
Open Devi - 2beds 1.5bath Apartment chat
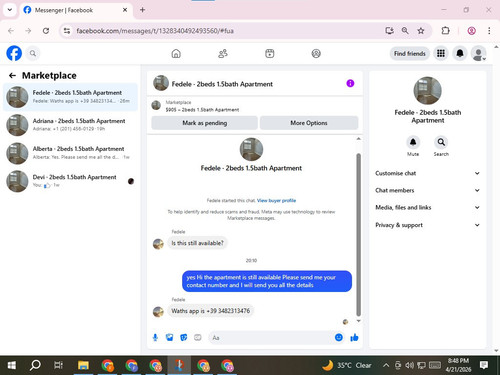(x=70, y=181)
